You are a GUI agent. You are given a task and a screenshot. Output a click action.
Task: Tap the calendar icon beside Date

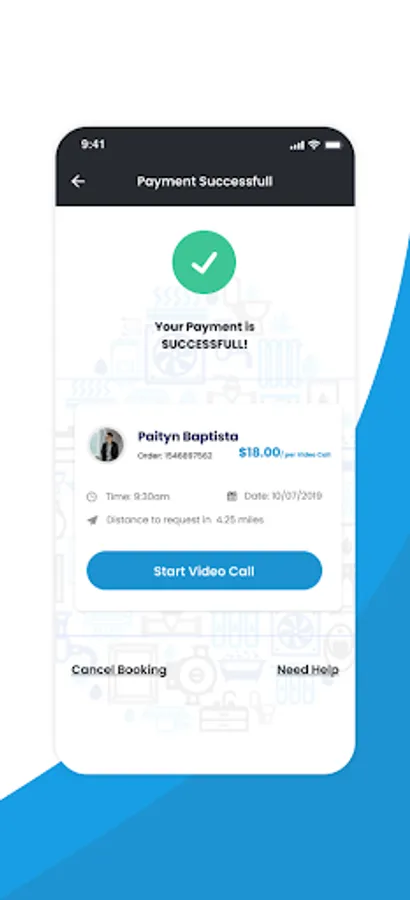coord(232,496)
